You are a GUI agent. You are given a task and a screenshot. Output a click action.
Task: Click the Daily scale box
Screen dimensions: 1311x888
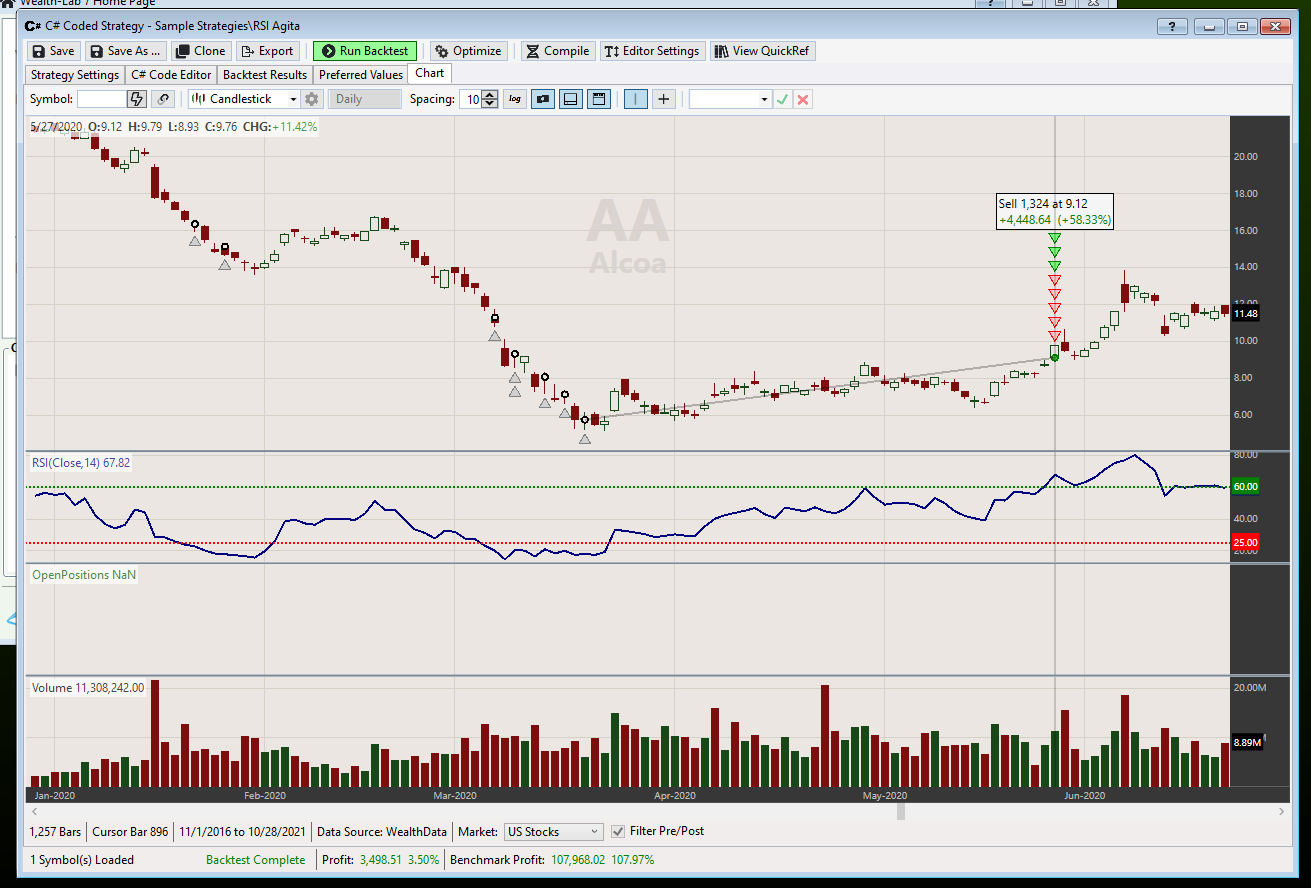click(364, 99)
